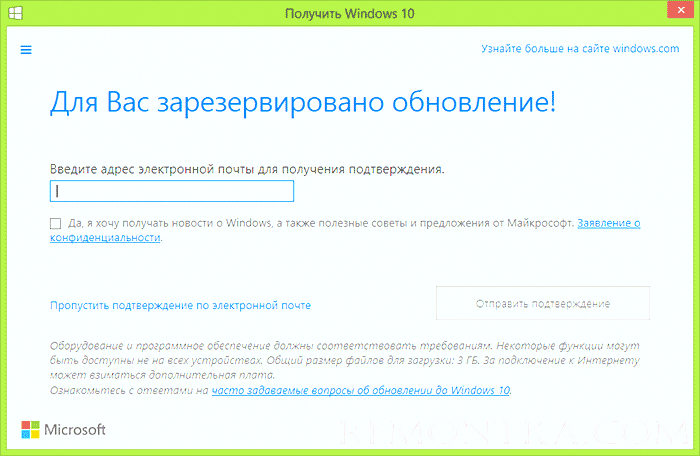Open 'Узнайте больше на сайте windows.com' link

click(x=580, y=48)
